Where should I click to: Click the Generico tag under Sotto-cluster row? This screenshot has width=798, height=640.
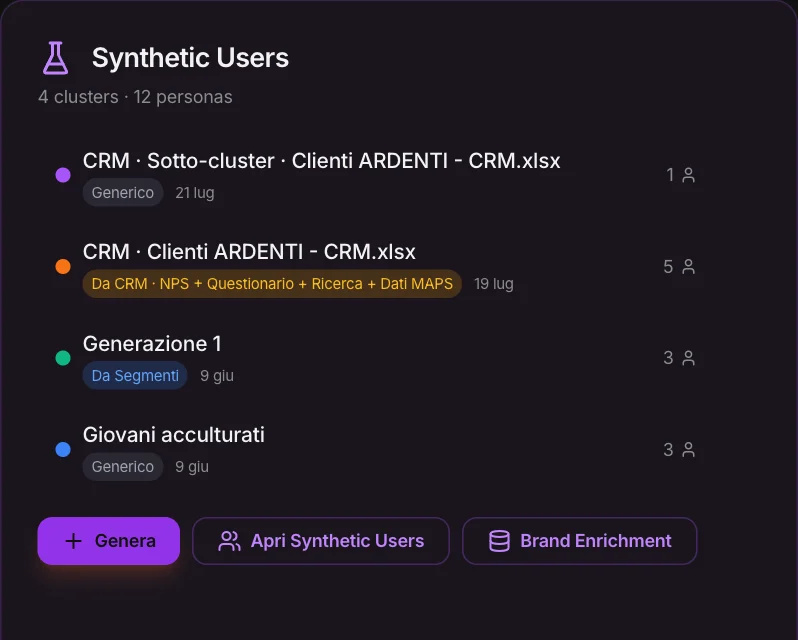(123, 192)
